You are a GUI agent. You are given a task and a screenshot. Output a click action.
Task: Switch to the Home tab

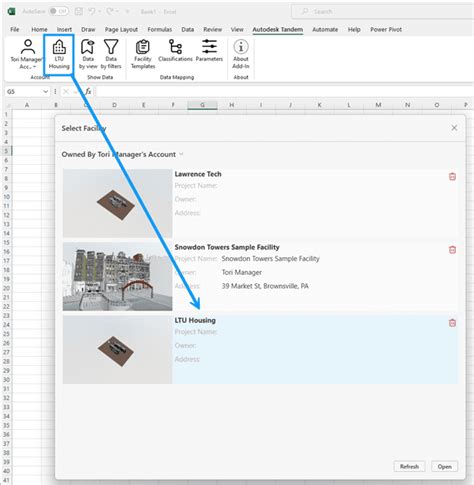(39, 29)
